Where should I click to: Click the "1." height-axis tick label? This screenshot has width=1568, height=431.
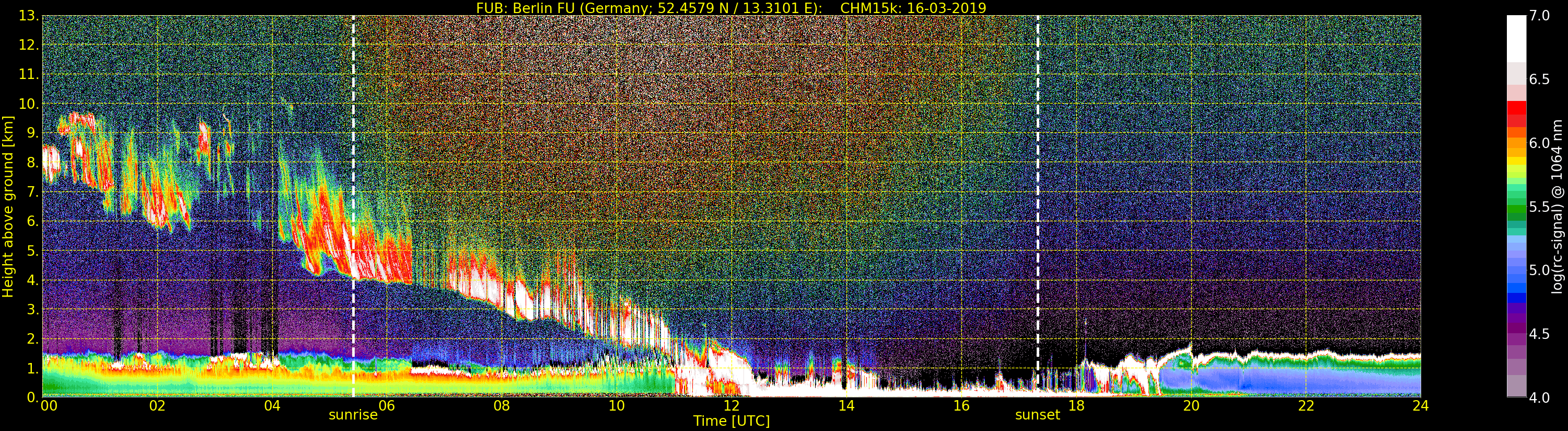point(32,368)
